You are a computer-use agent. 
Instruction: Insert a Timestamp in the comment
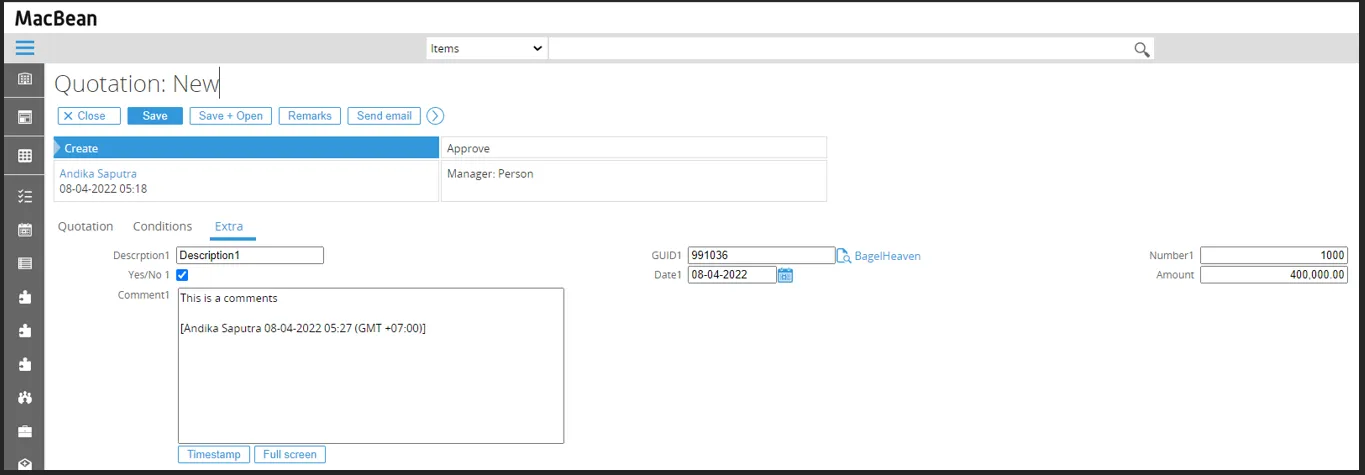[214, 454]
